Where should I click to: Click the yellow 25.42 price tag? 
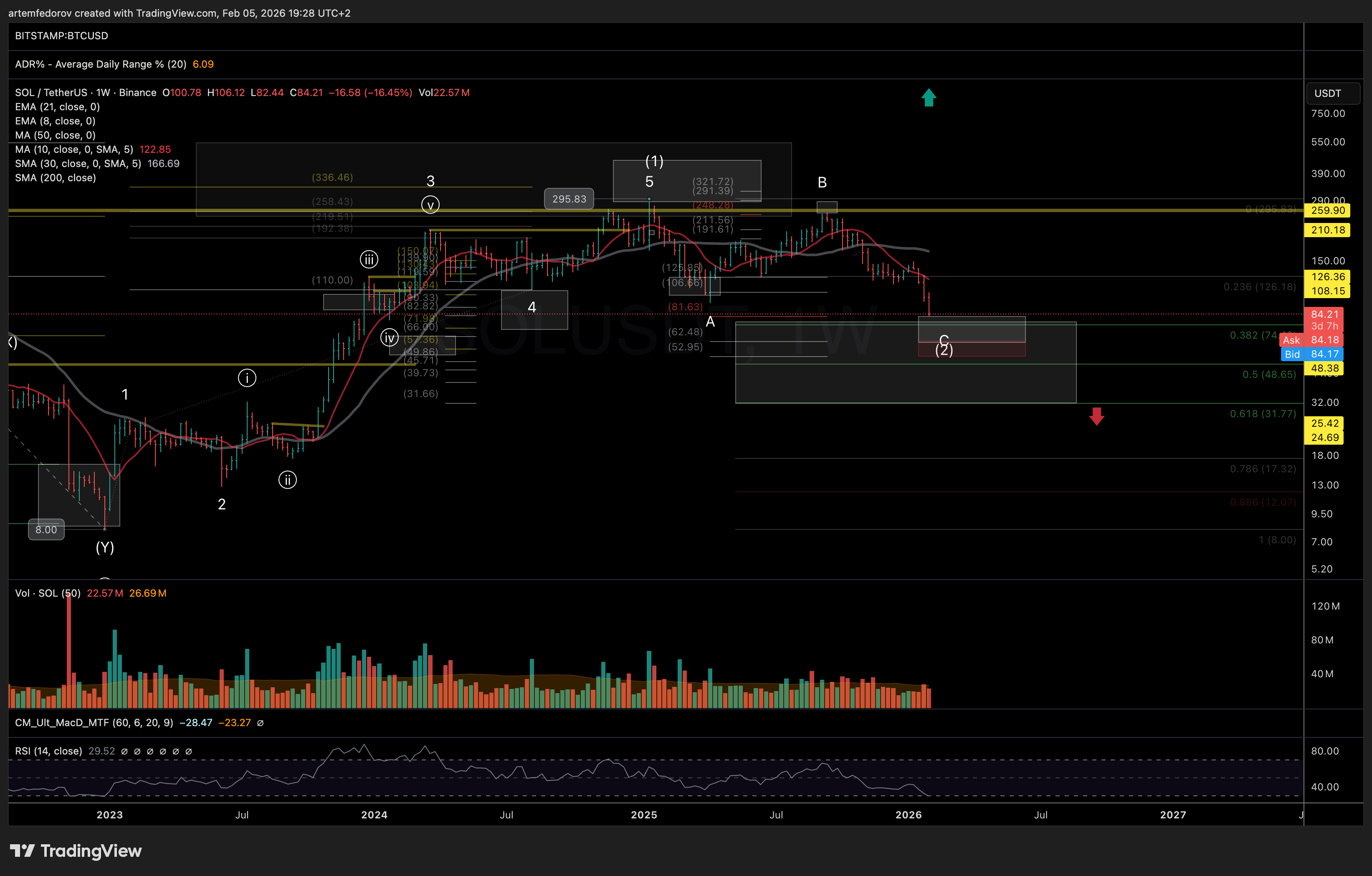(x=1324, y=423)
